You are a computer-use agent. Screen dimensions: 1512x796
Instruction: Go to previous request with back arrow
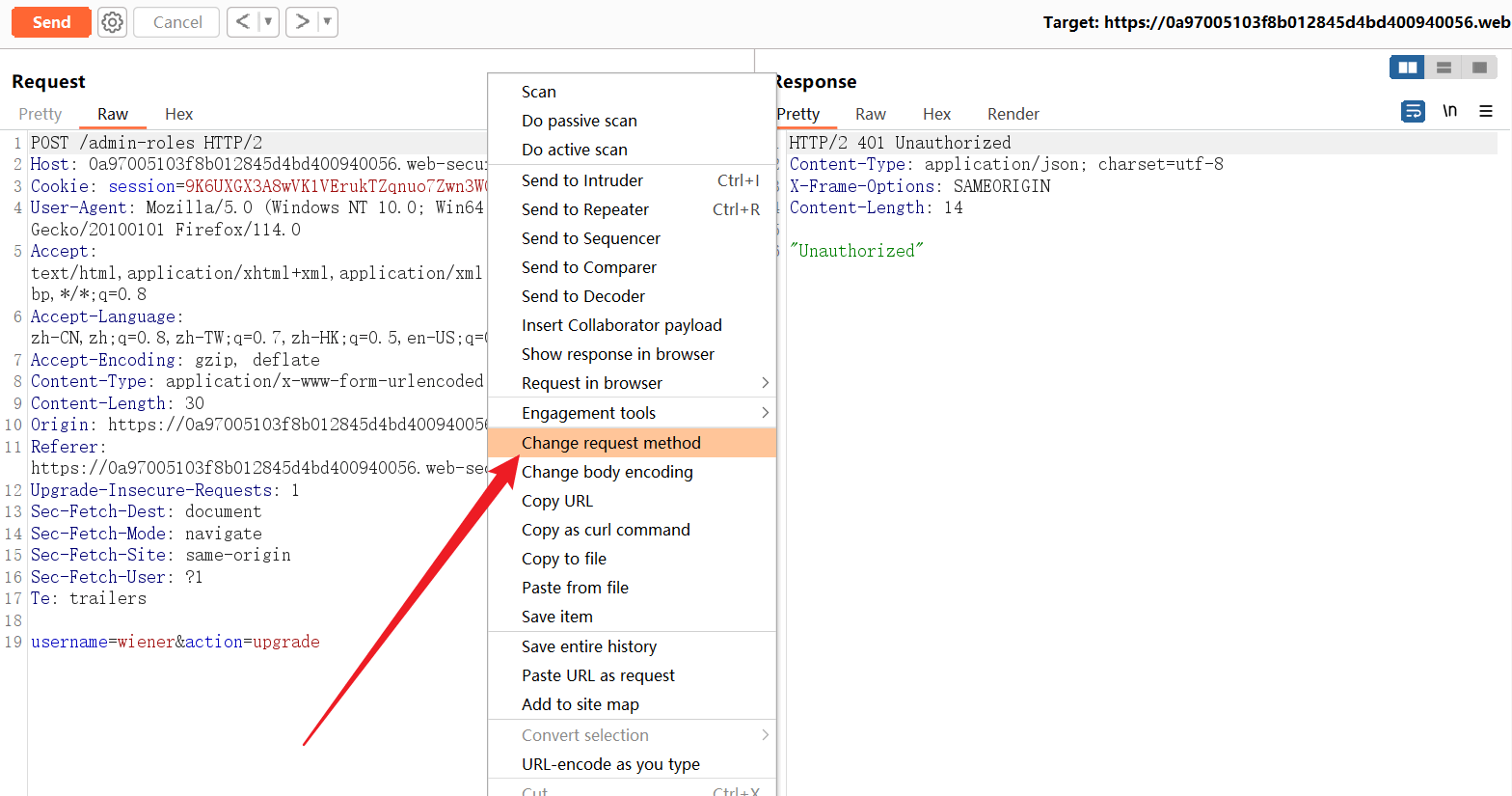[242, 22]
